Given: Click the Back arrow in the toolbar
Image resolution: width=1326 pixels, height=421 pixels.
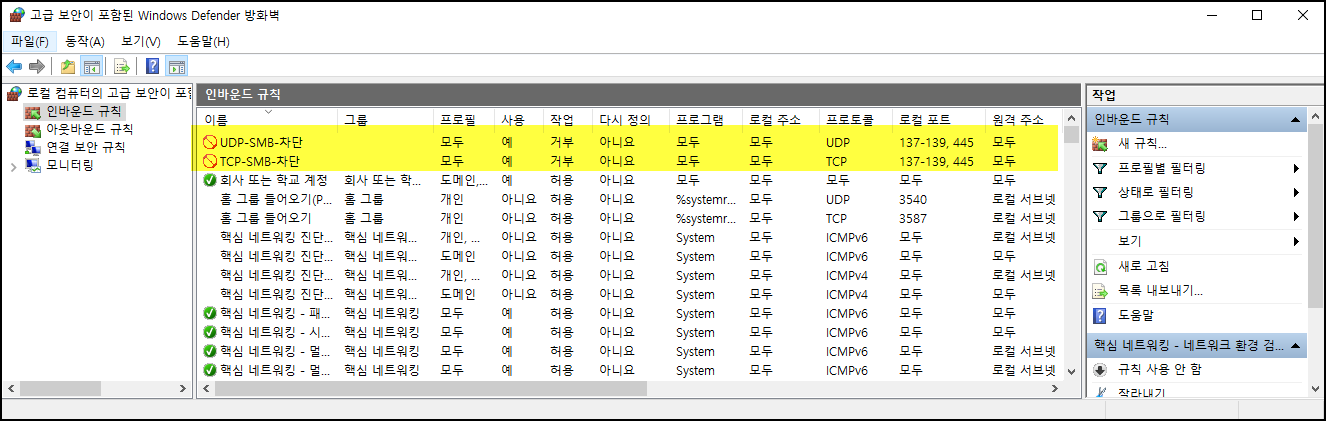Looking at the screenshot, I should 14,67.
